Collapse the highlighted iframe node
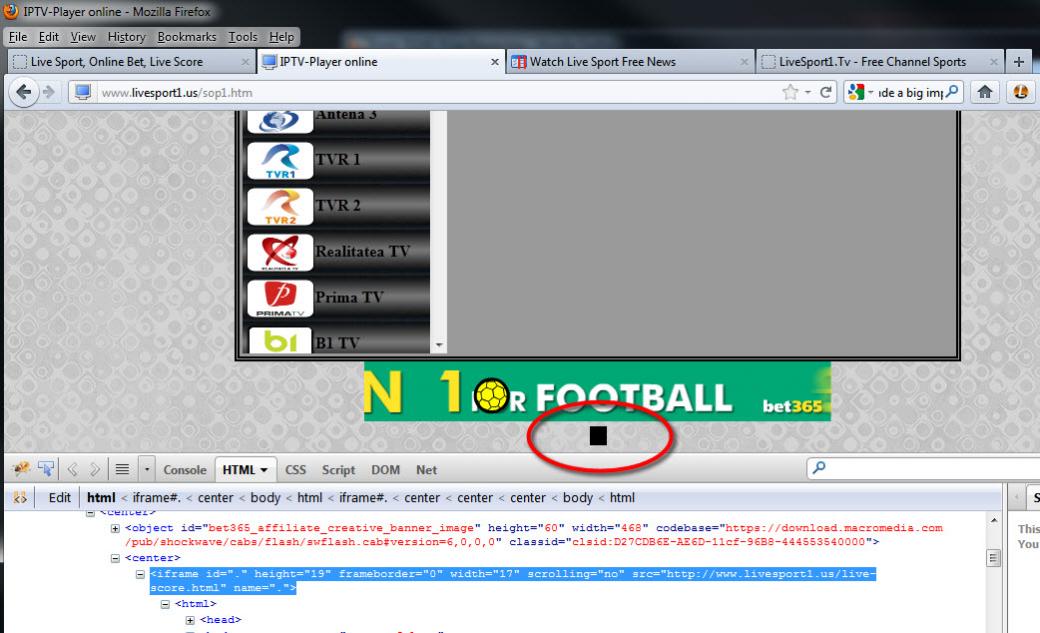Viewport: 1040px width, 633px height. click(x=140, y=574)
